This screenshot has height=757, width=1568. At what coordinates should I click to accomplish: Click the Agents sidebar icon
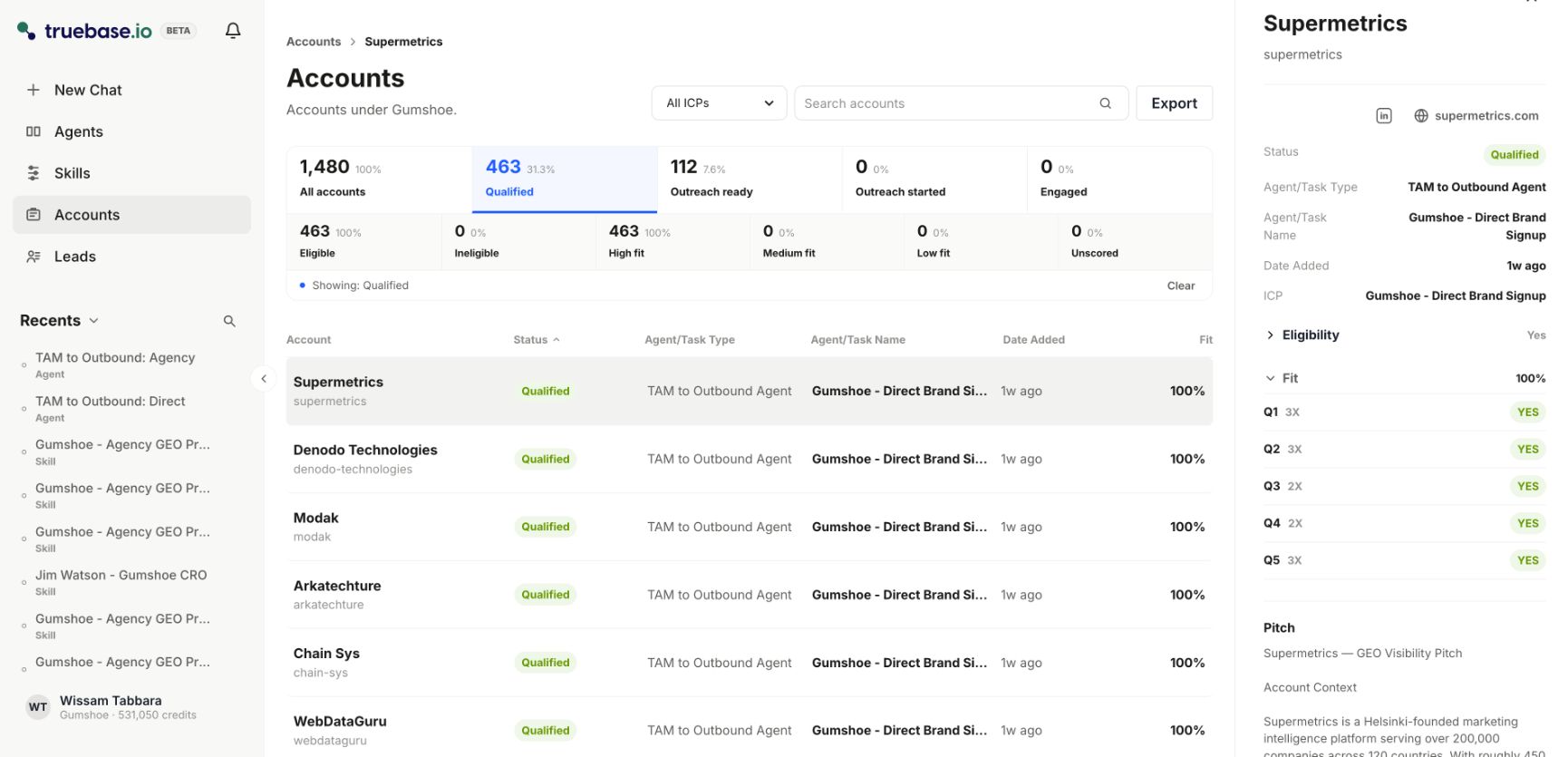point(34,131)
